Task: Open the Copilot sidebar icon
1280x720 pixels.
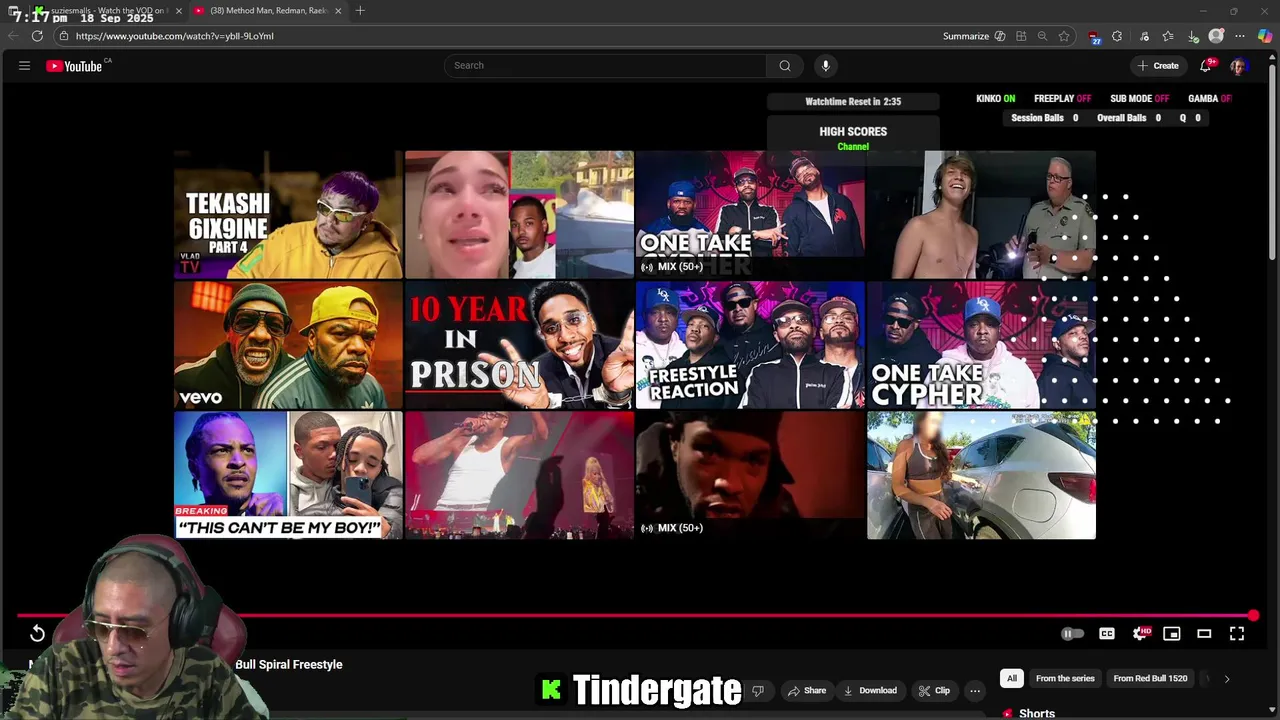Action: coord(1265,36)
